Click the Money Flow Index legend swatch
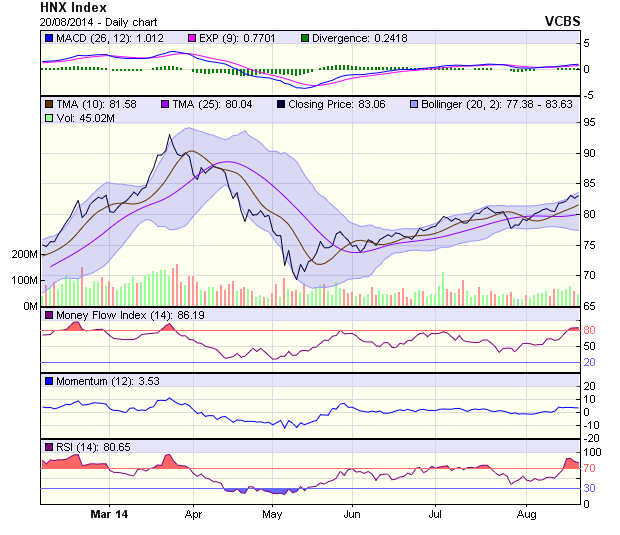Image resolution: width=620 pixels, height=535 pixels. 48,315
